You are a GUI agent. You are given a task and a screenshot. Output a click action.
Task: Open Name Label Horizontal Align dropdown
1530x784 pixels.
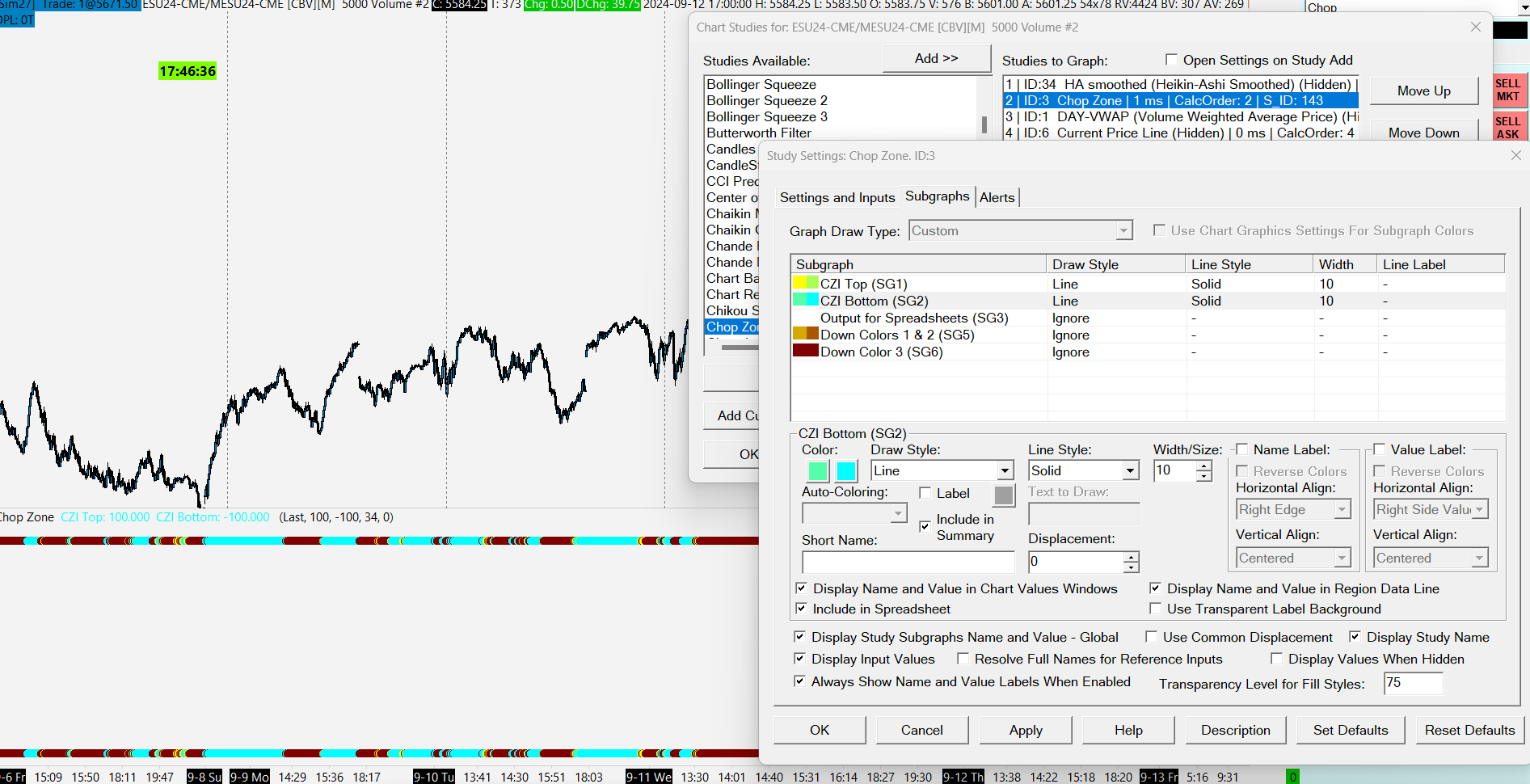coord(1342,509)
